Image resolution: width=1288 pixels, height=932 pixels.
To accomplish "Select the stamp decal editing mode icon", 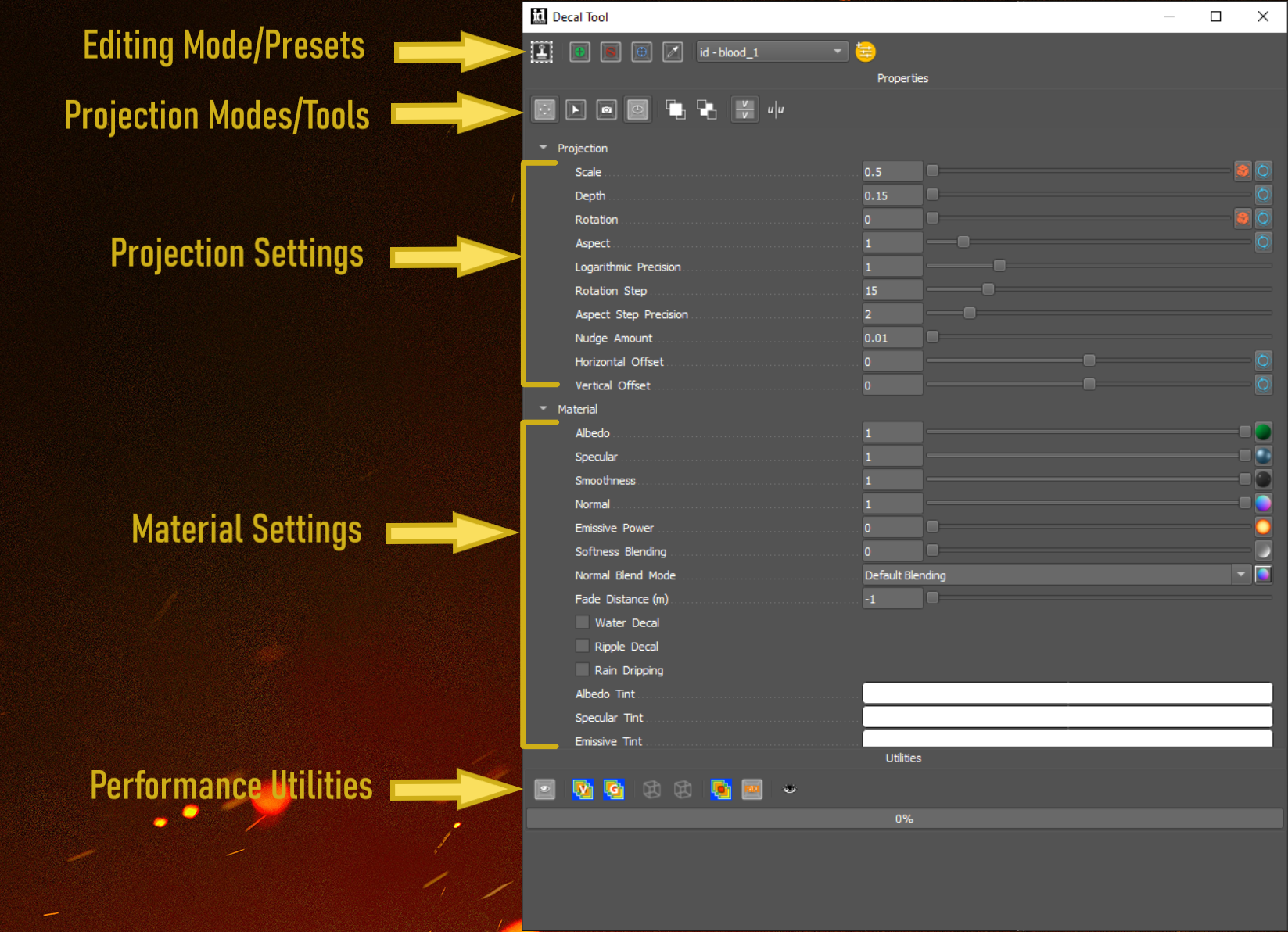I will [542, 52].
